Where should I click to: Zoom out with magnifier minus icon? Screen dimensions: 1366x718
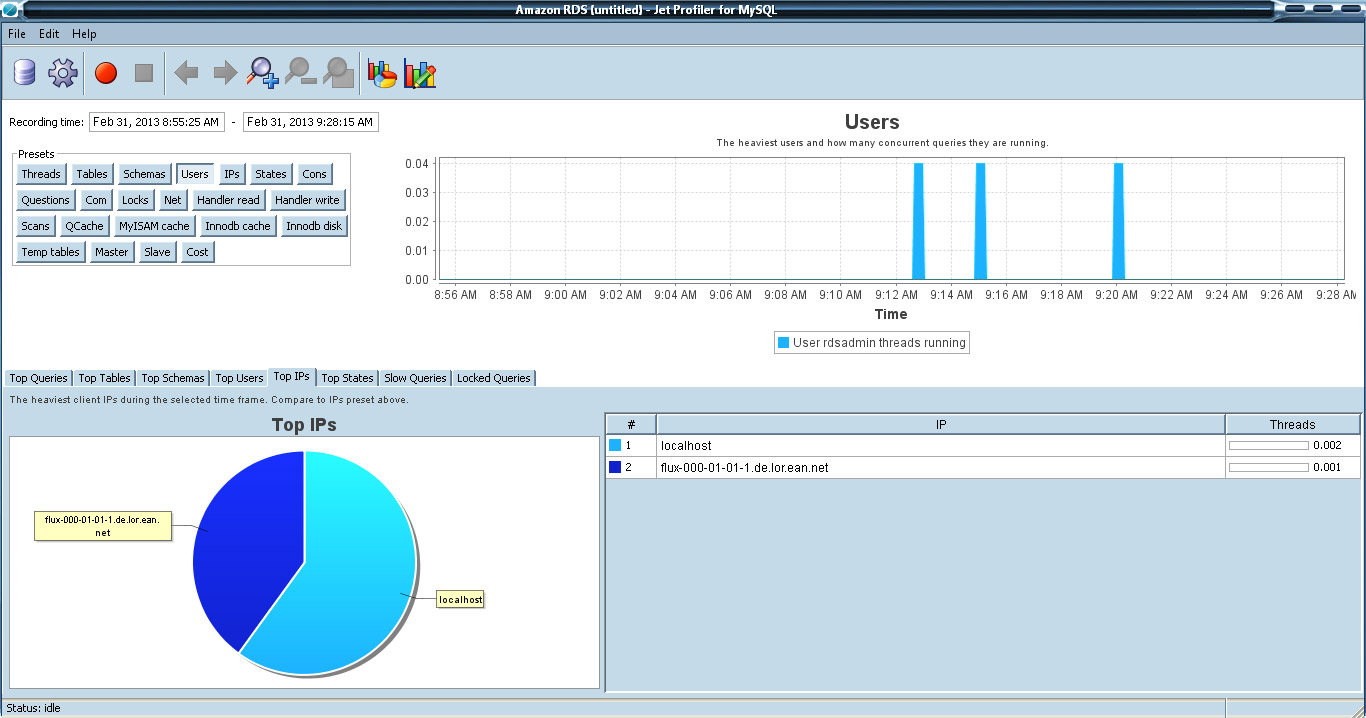coord(301,72)
